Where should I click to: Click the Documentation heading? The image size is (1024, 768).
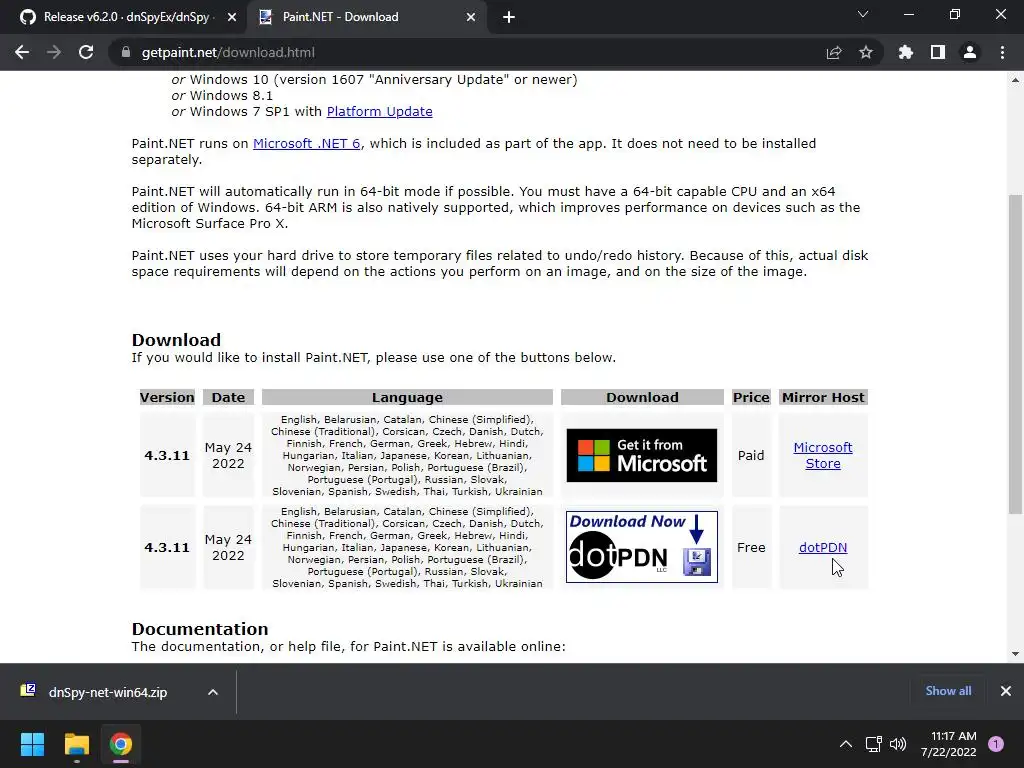(200, 629)
